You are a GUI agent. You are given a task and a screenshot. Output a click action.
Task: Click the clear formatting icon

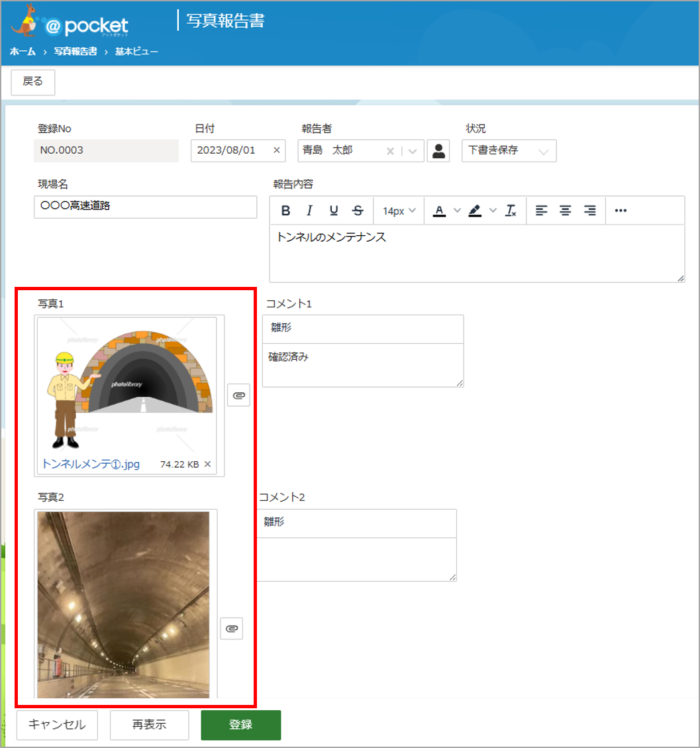coord(510,211)
